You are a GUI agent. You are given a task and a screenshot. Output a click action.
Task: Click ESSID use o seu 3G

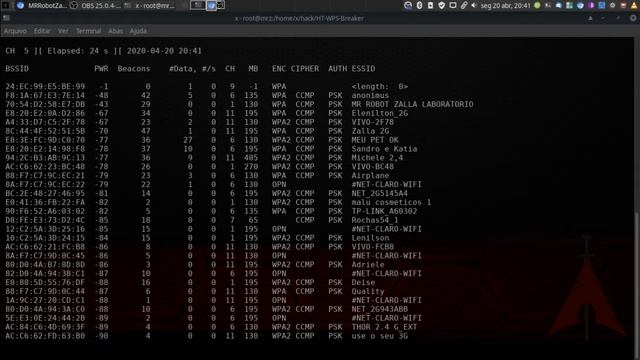[380, 336]
